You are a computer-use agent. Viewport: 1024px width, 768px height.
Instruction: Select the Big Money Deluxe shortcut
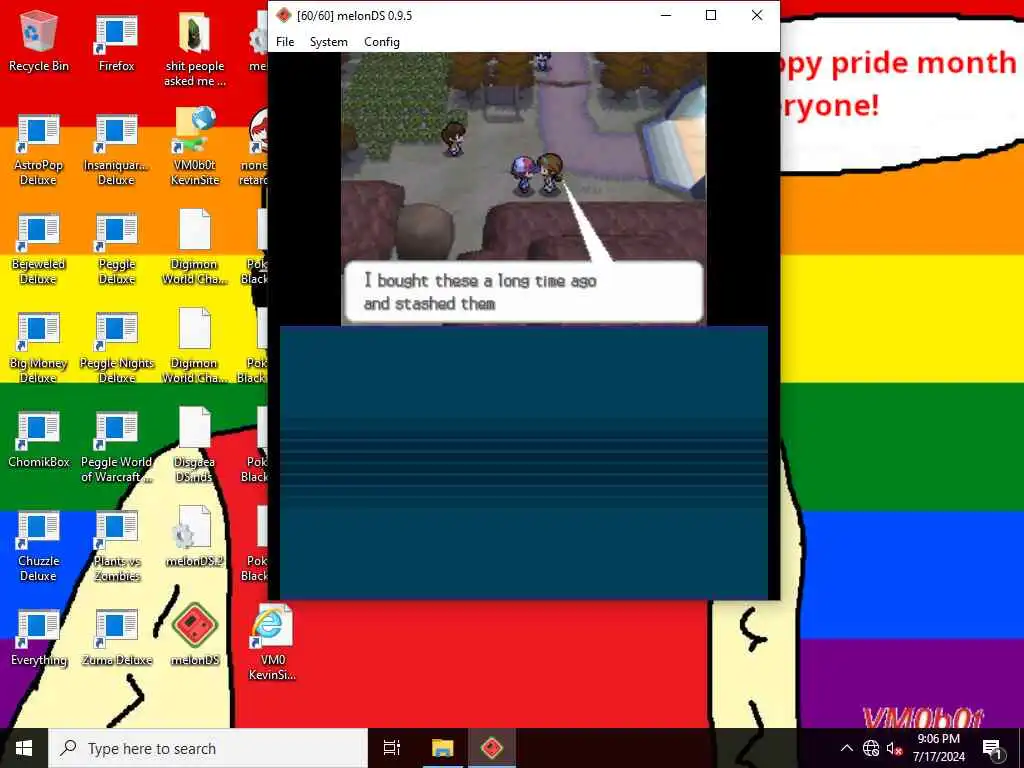[x=39, y=348]
